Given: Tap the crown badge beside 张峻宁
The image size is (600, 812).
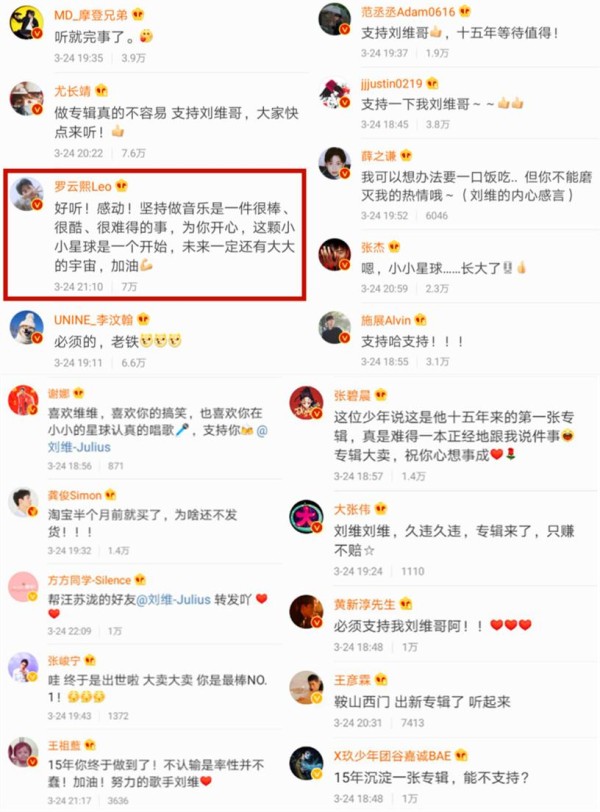Looking at the screenshot, I should click(90, 660).
